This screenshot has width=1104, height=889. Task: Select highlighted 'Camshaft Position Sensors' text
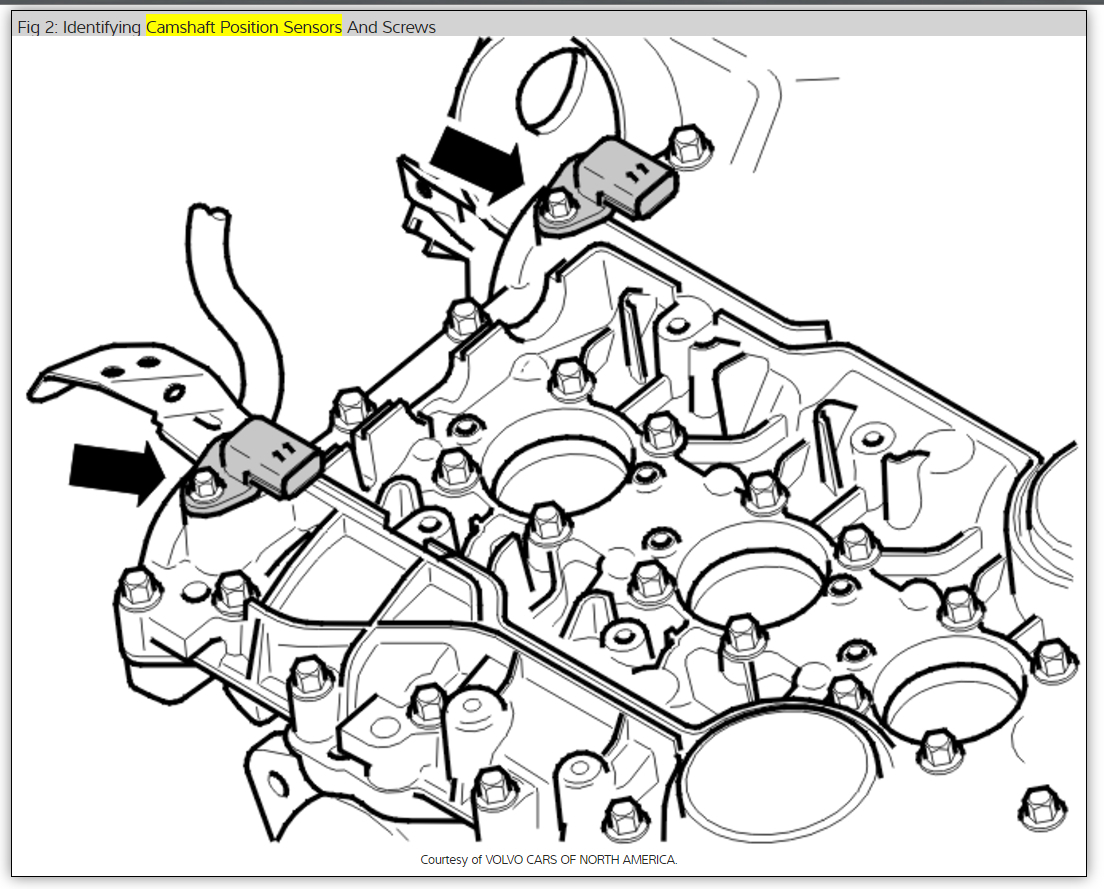244,27
